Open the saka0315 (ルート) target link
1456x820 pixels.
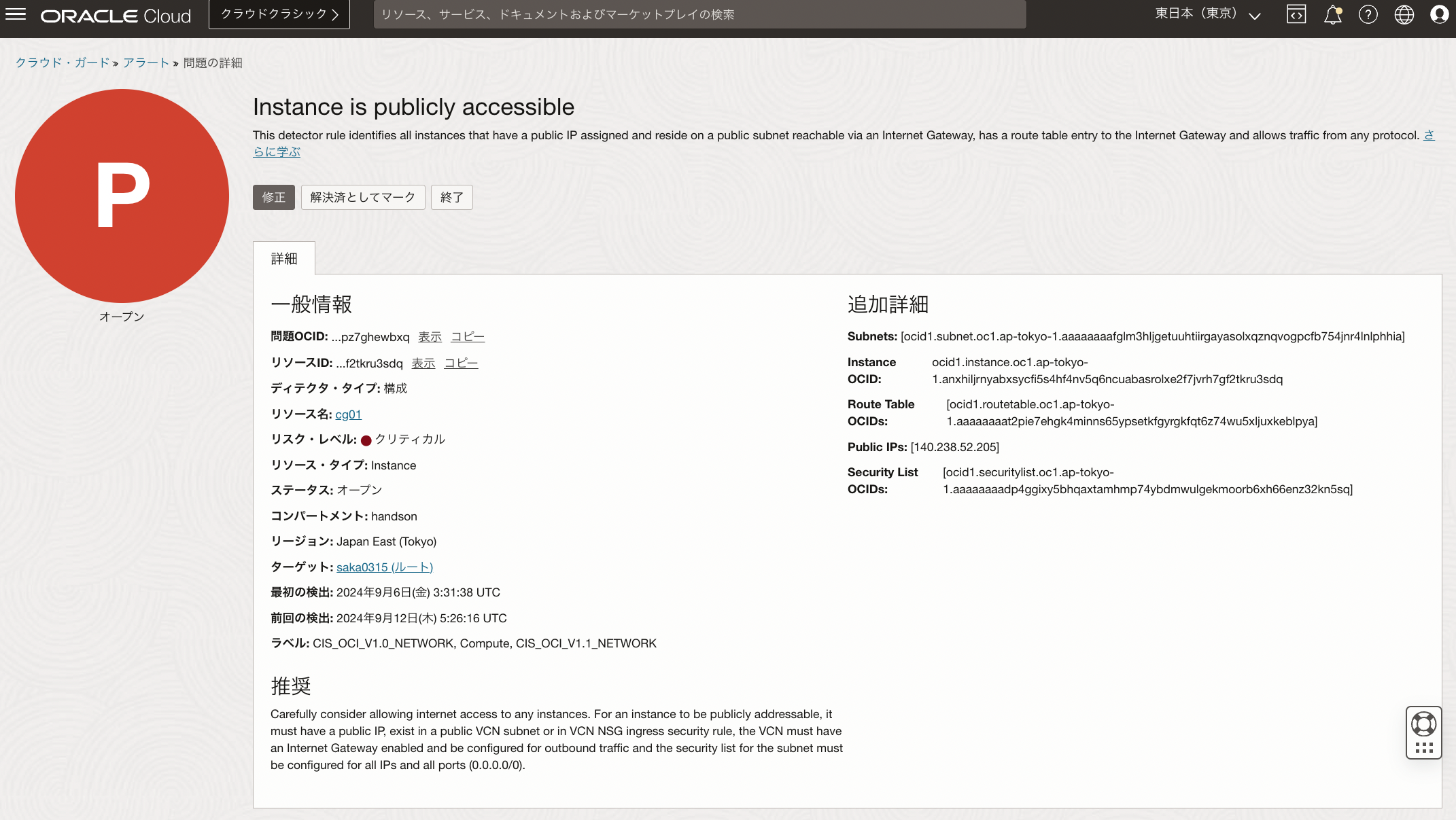coord(385,567)
